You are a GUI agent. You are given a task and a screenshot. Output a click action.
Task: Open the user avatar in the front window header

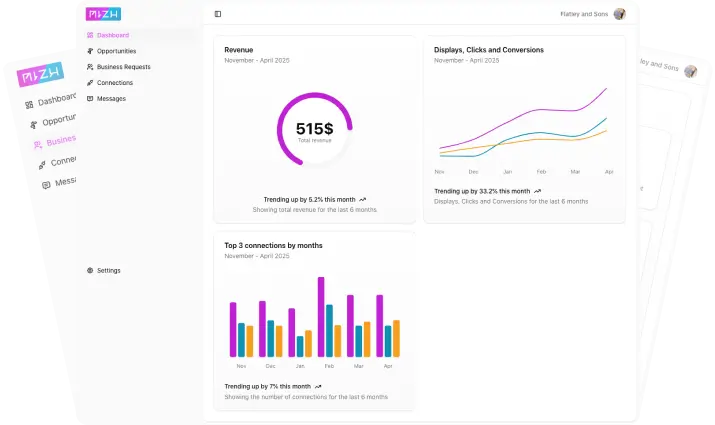(619, 14)
